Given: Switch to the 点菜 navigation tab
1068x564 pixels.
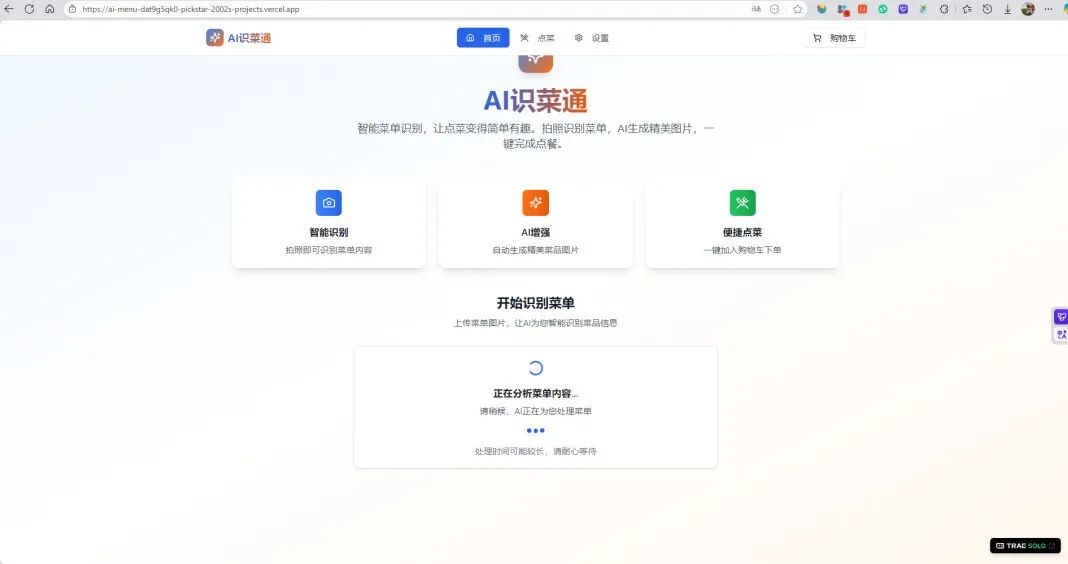Looking at the screenshot, I should pos(537,38).
